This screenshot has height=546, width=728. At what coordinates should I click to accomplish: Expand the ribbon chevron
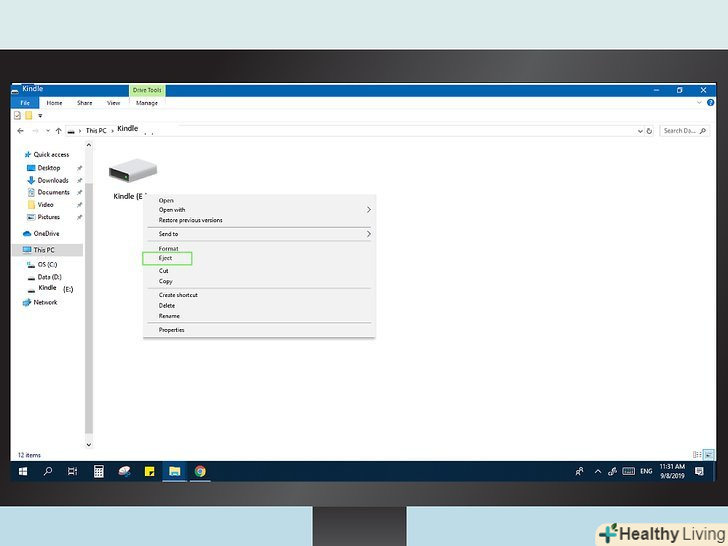point(699,102)
